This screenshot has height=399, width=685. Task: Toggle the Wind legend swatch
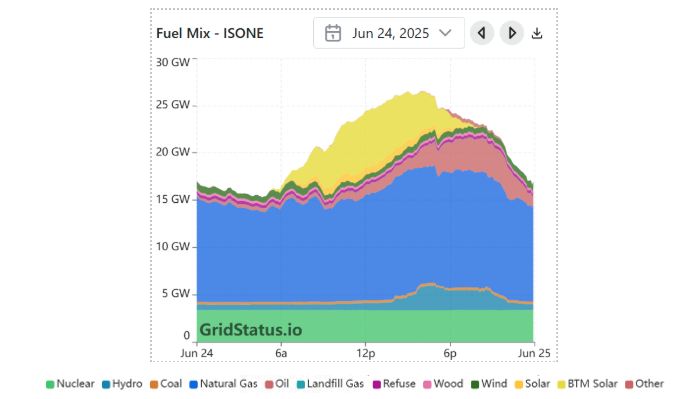(x=475, y=385)
